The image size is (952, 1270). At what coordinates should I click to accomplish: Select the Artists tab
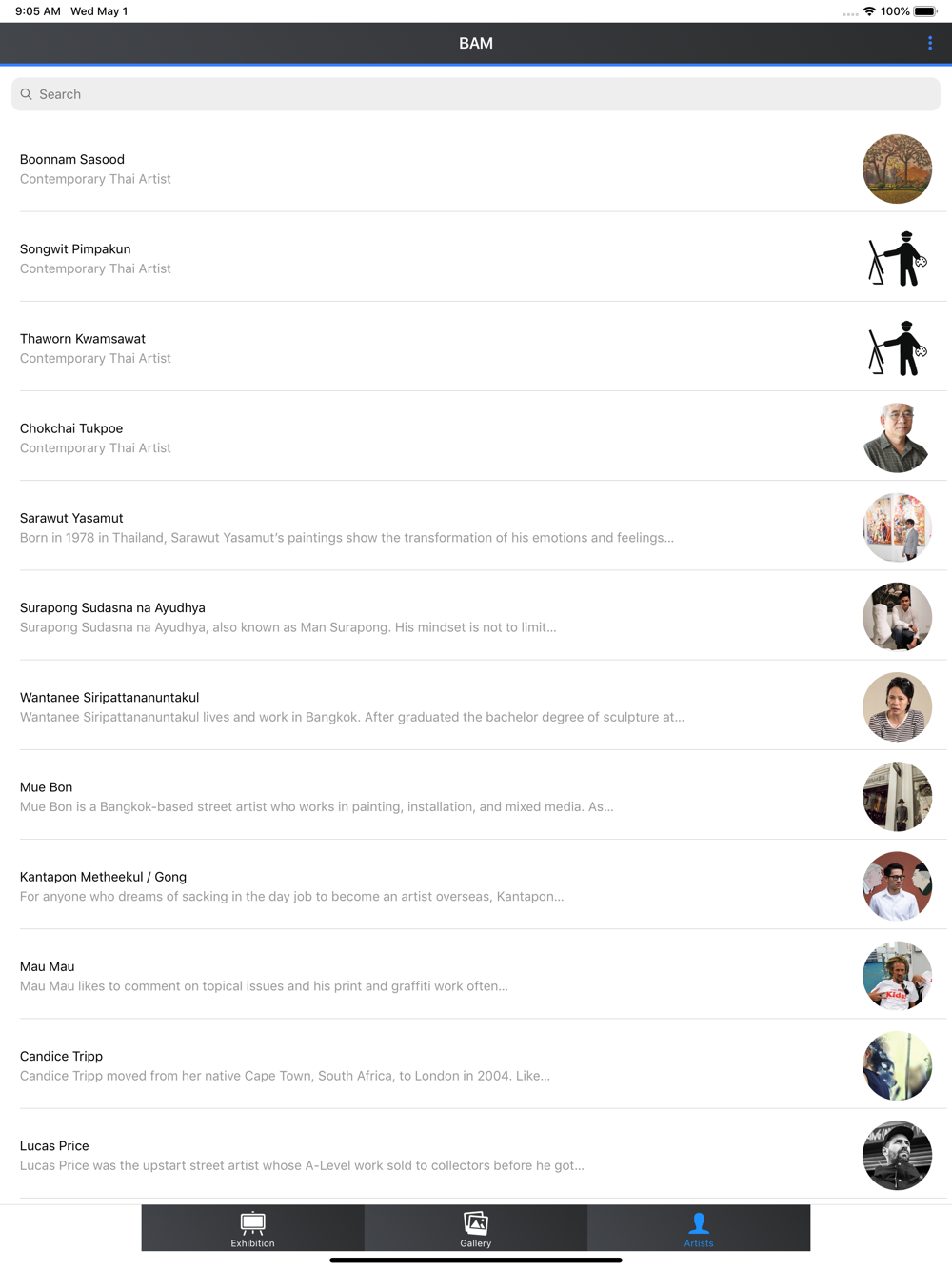(x=699, y=1228)
